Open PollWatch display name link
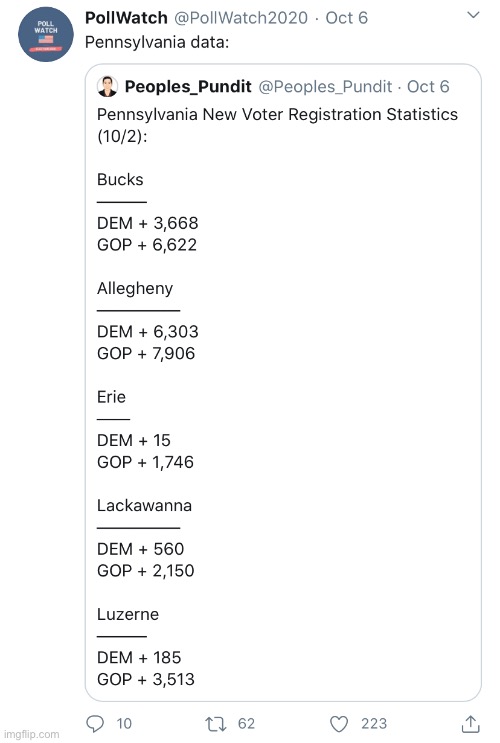The image size is (500, 743). pyautogui.click(x=126, y=18)
